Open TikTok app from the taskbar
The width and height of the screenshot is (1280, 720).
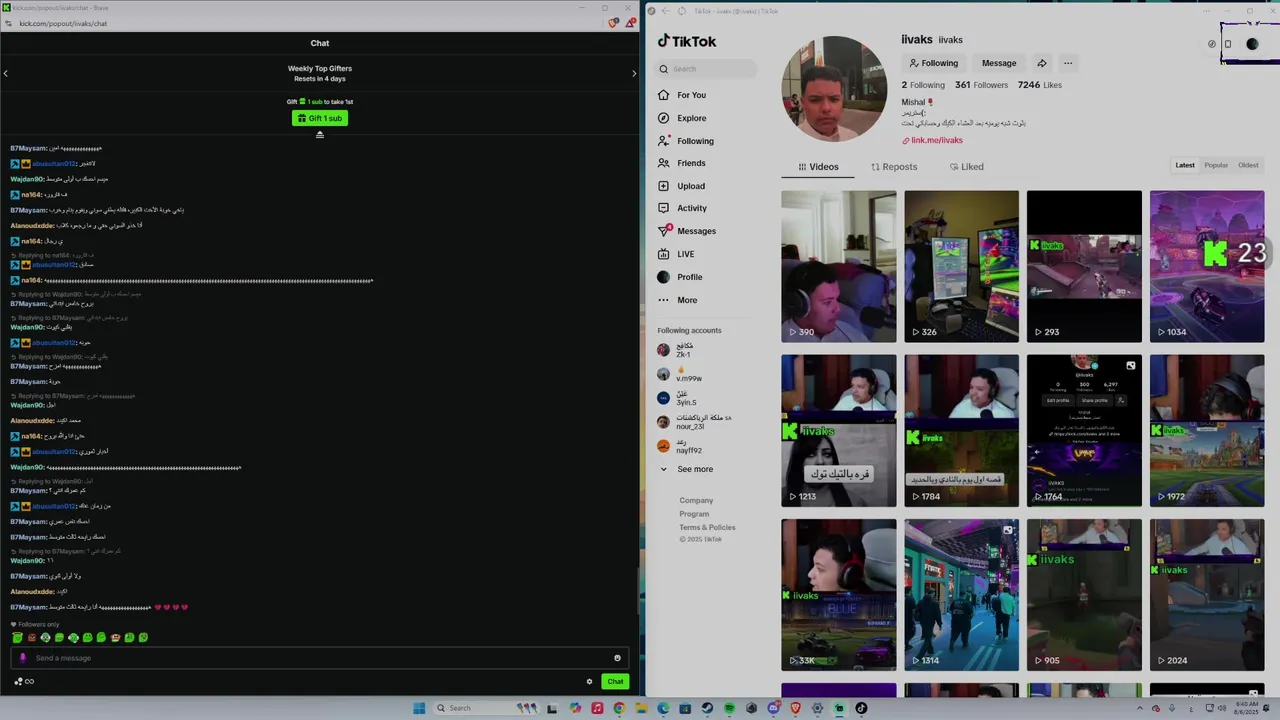click(x=861, y=708)
